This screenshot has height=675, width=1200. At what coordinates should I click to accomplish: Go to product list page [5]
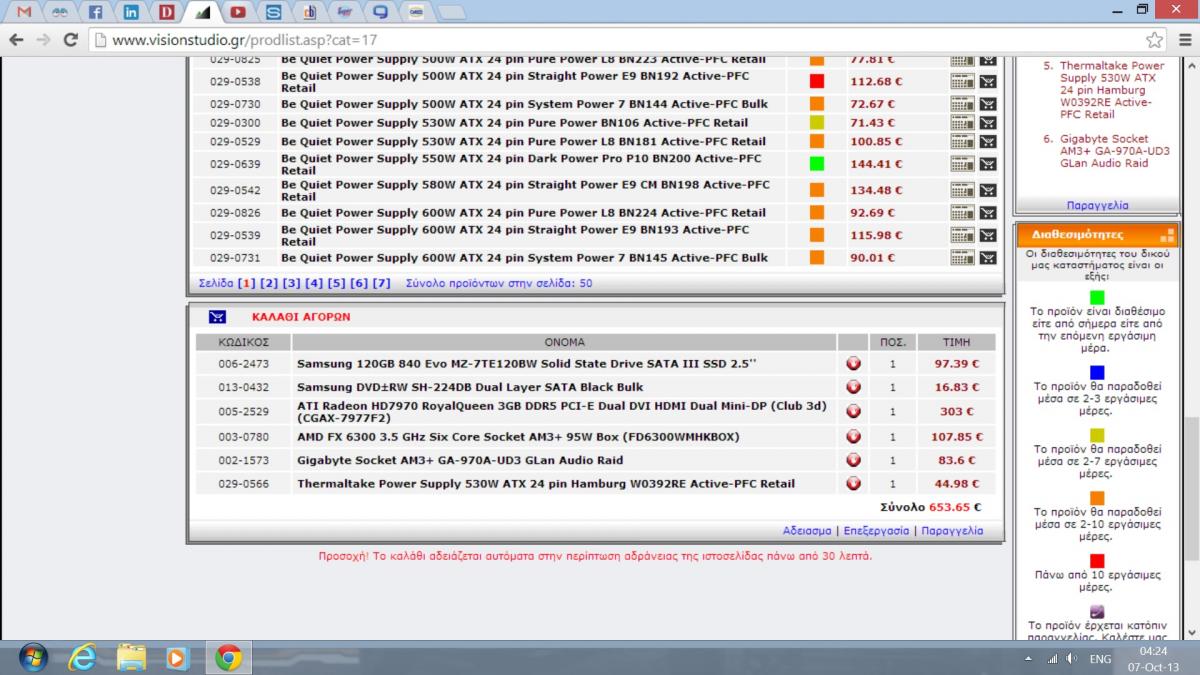click(x=336, y=283)
